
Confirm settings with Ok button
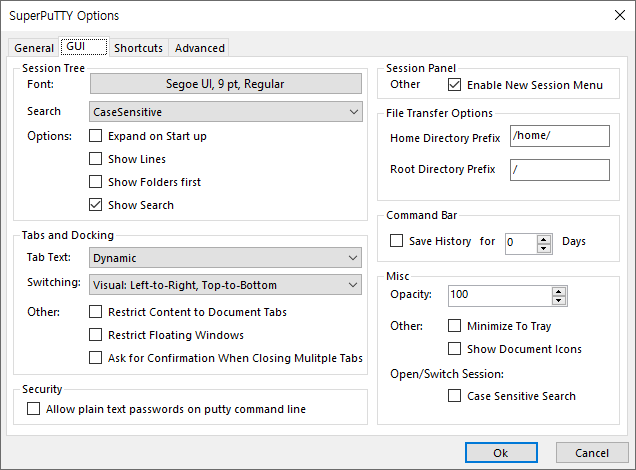tap(501, 453)
